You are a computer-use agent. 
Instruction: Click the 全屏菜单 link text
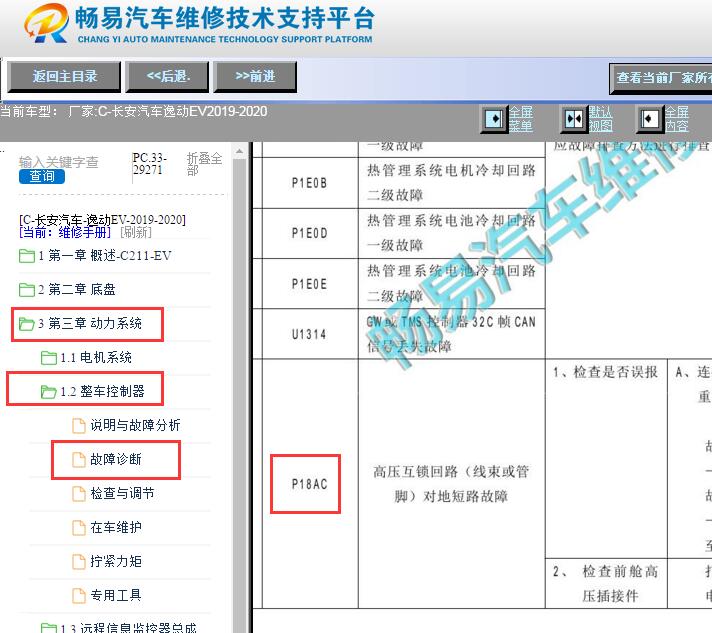pos(520,119)
